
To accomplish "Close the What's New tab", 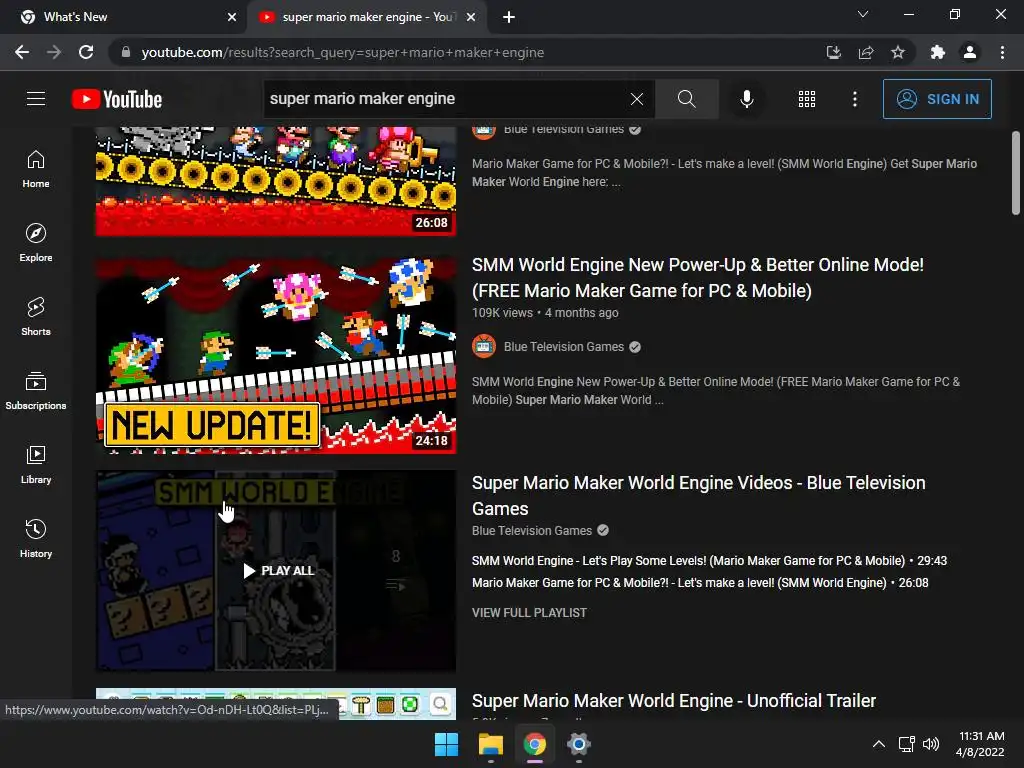I will click(232, 17).
